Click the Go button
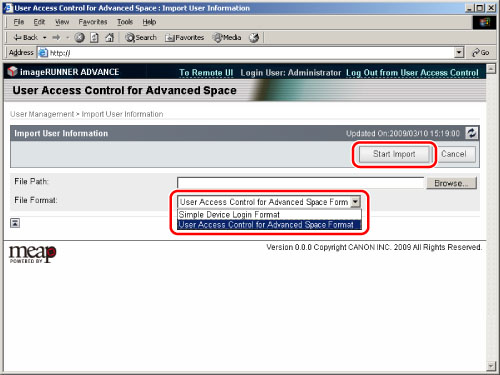Screen dimensions: 500x375 (480, 53)
